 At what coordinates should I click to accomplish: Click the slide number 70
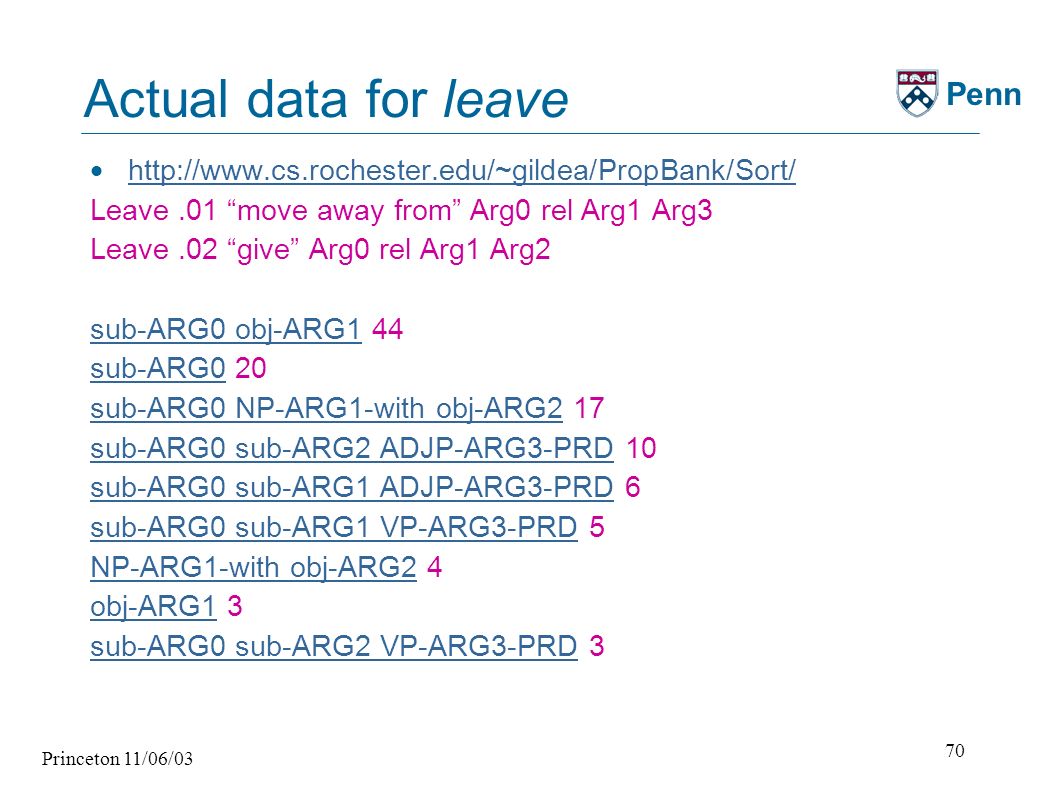coord(955,750)
